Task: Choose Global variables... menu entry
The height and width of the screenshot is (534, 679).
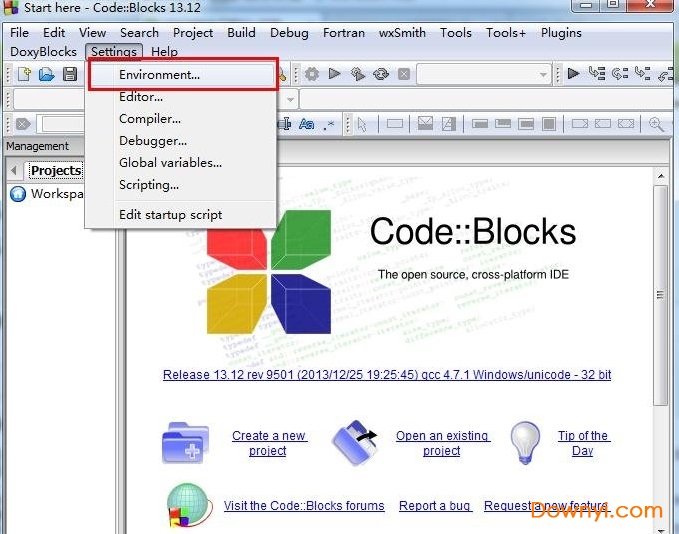Action: (x=182, y=163)
